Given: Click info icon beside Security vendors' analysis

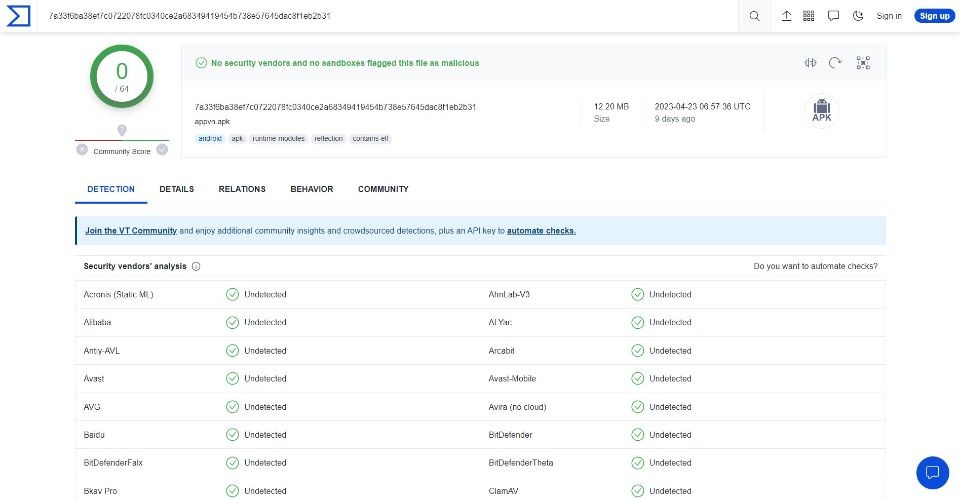Looking at the screenshot, I should (196, 266).
